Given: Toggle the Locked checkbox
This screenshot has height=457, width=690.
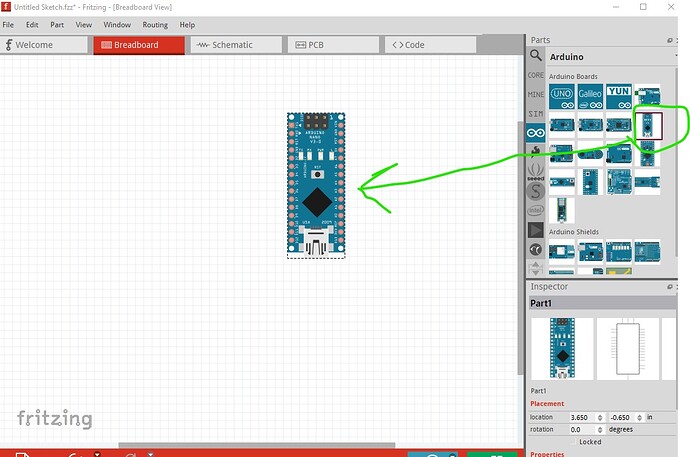Looking at the screenshot, I should [x=574, y=442].
